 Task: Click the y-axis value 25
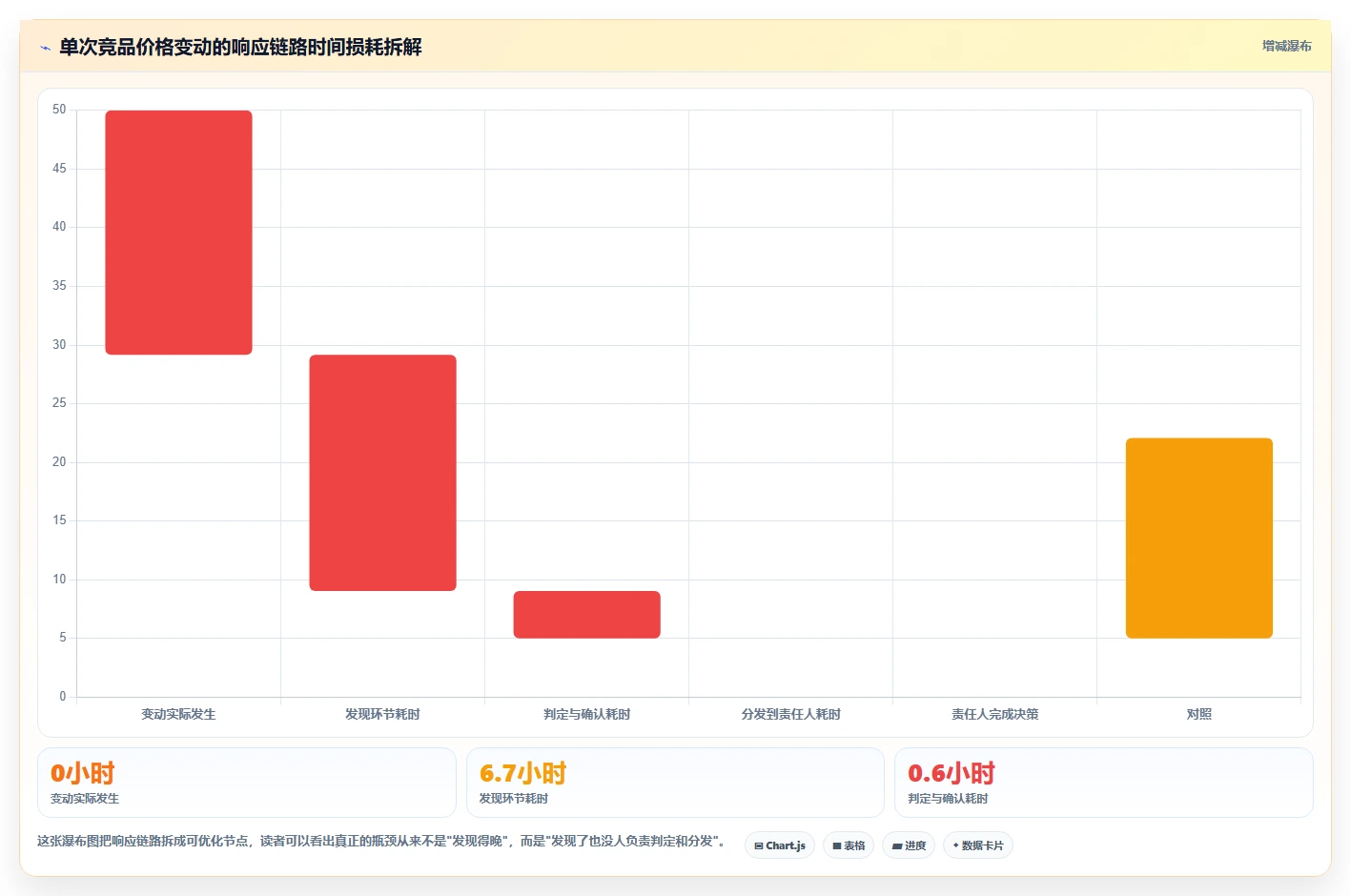pos(59,403)
